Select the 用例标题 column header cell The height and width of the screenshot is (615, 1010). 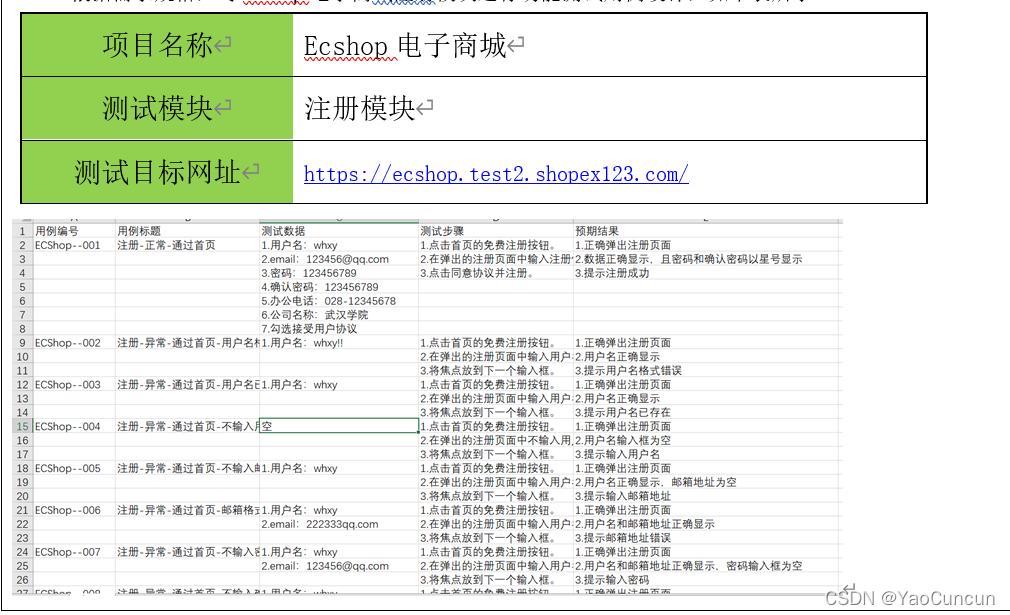tap(187, 231)
